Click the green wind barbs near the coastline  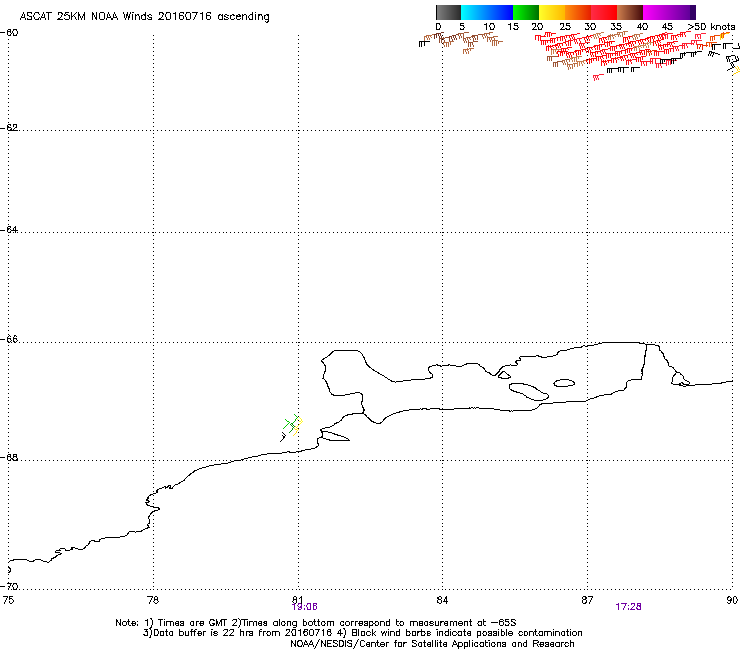(290, 423)
